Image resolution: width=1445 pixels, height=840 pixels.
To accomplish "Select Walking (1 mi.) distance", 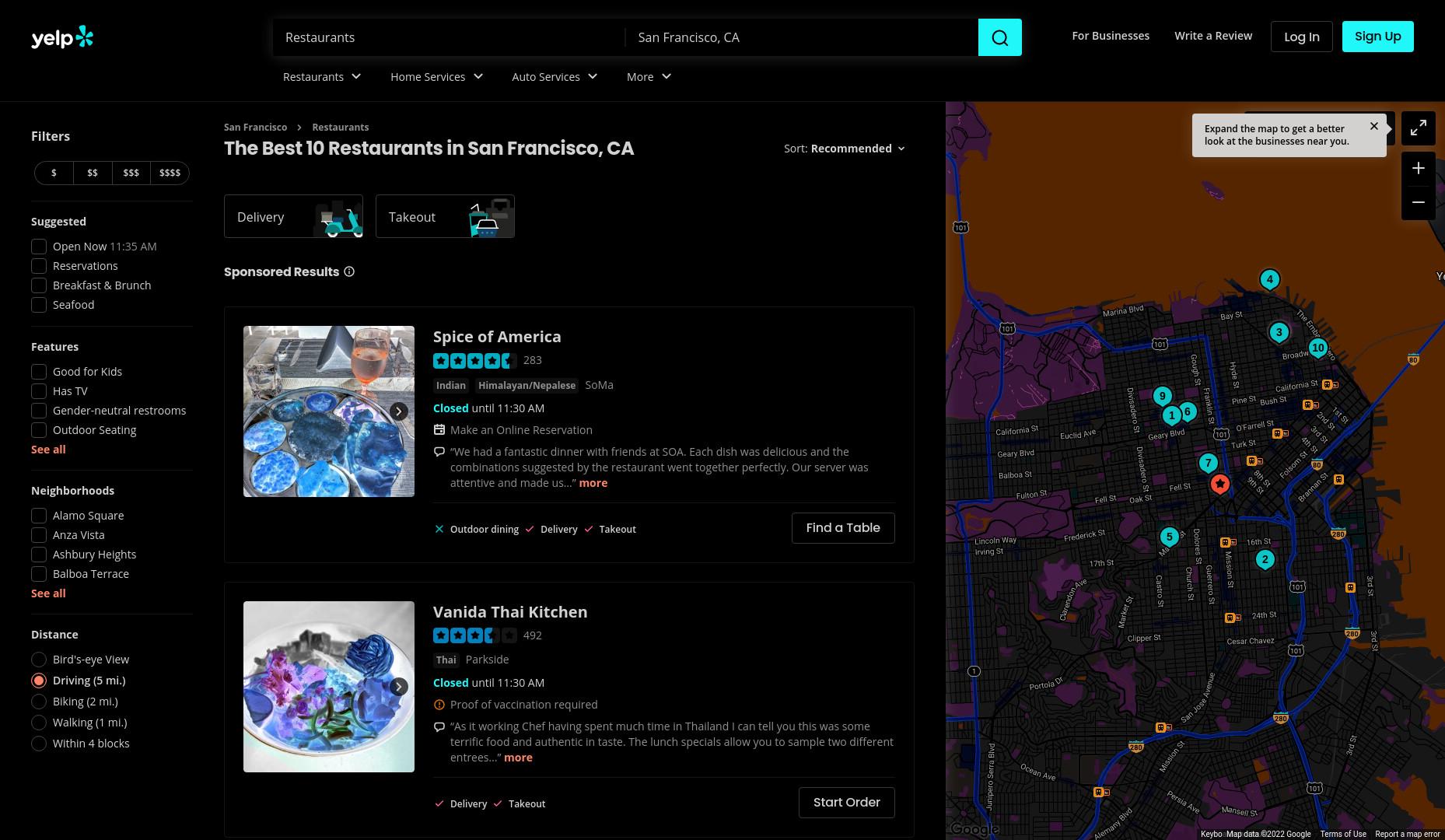I will pyautogui.click(x=39, y=723).
